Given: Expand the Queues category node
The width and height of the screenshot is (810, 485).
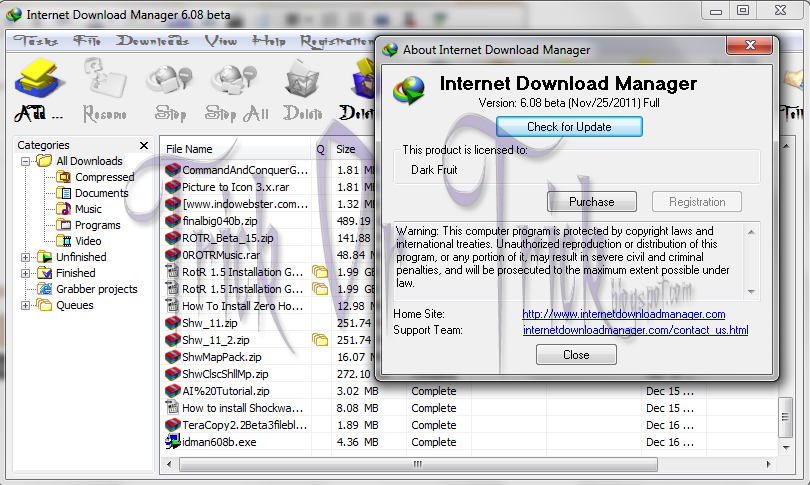Looking at the screenshot, I should click(25, 305).
